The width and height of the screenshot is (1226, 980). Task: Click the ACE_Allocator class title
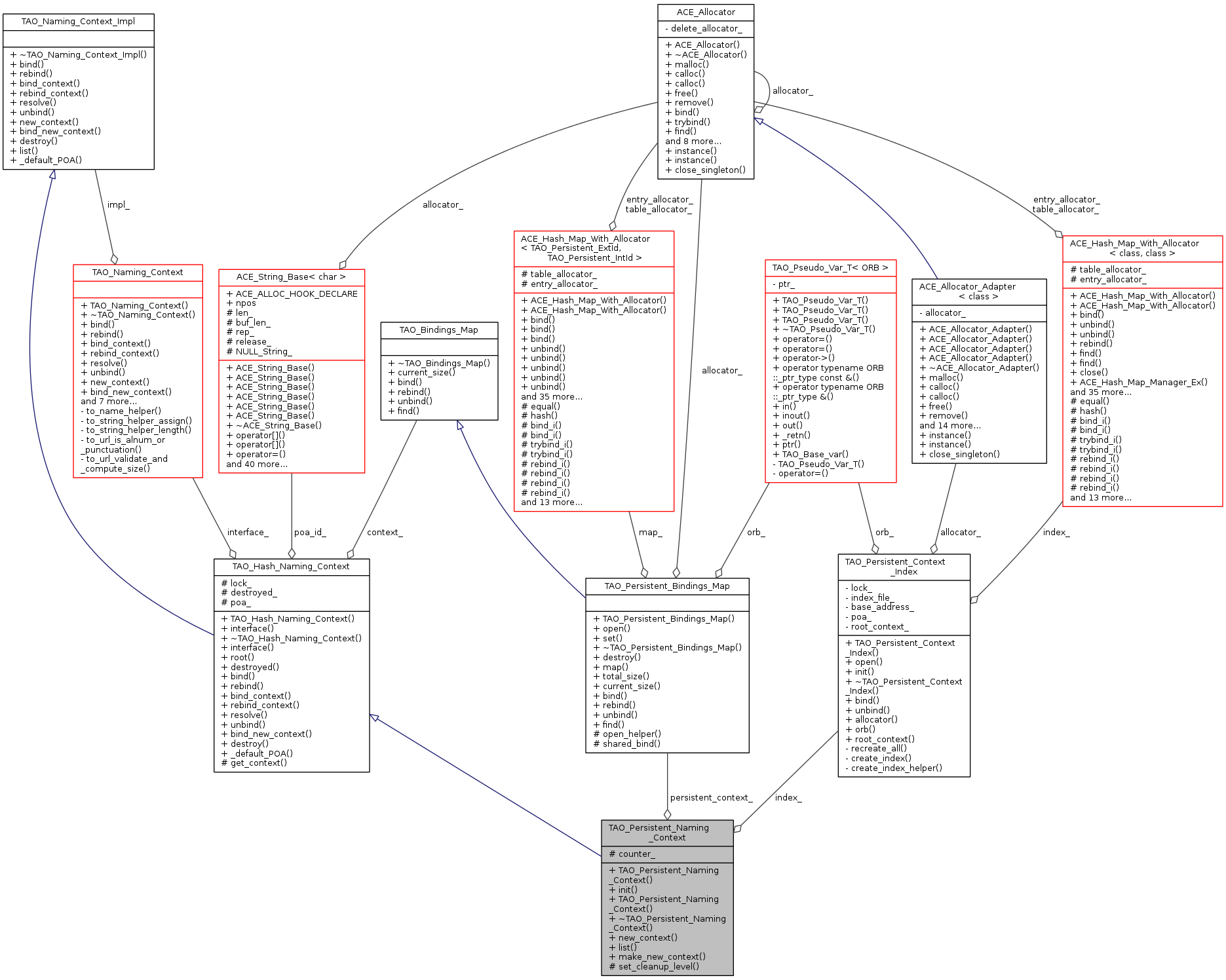click(706, 12)
